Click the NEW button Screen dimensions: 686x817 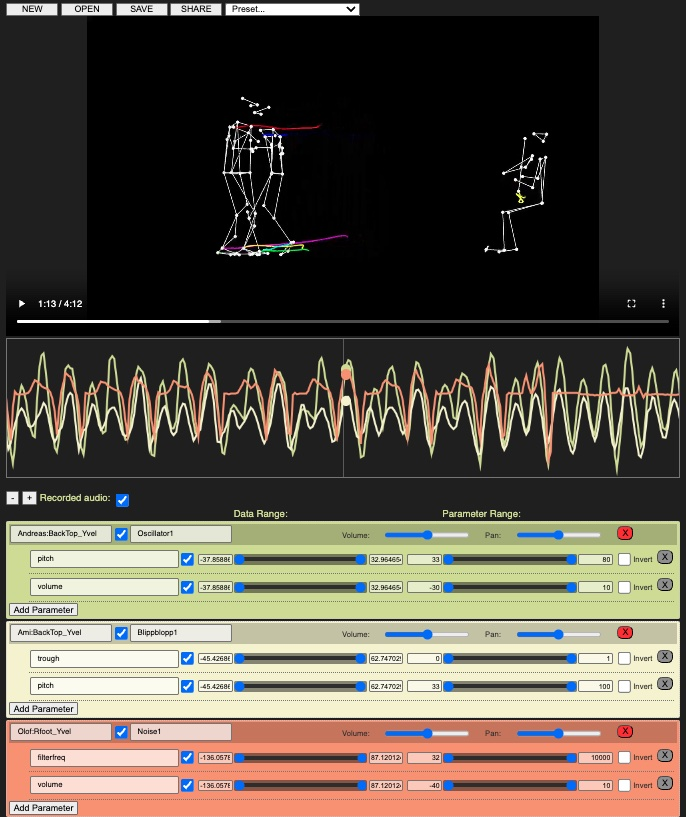[32, 9]
